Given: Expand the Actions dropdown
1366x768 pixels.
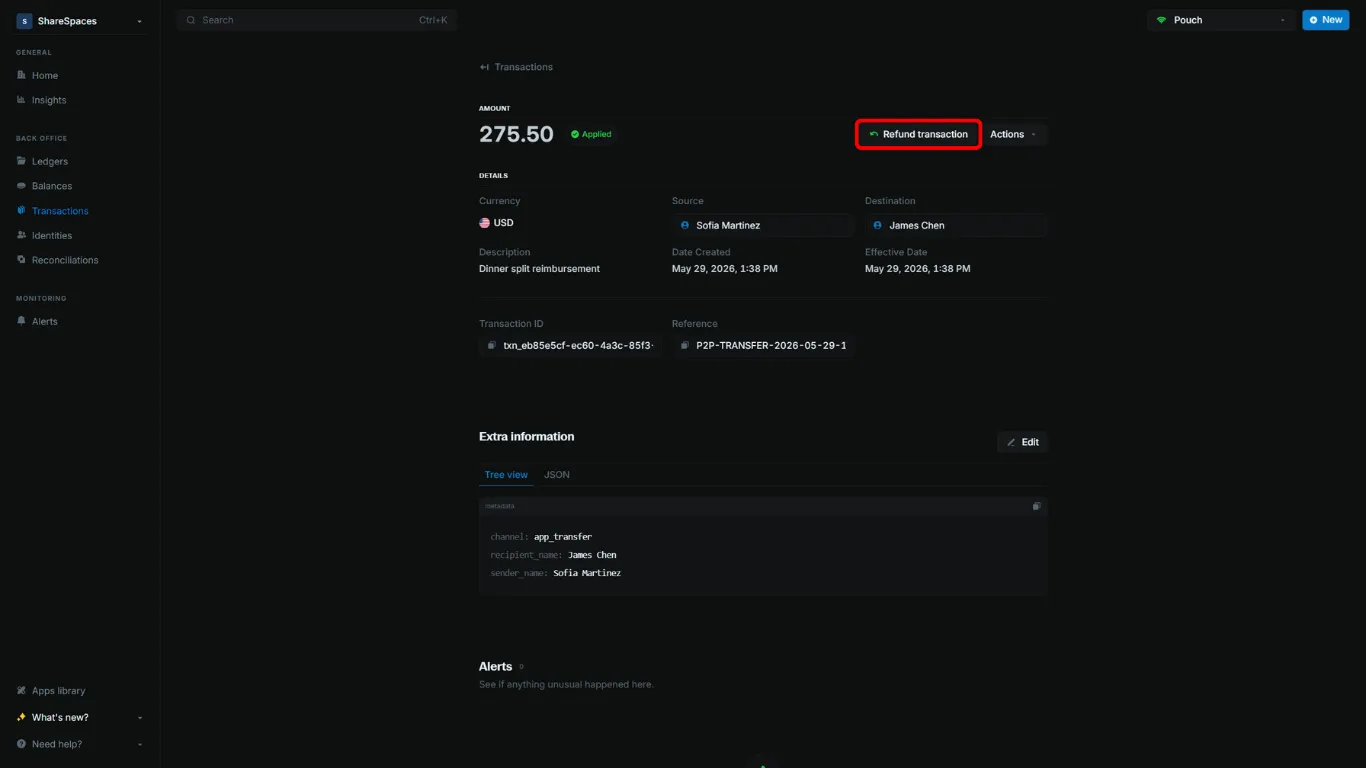Looking at the screenshot, I should [x=1016, y=134].
